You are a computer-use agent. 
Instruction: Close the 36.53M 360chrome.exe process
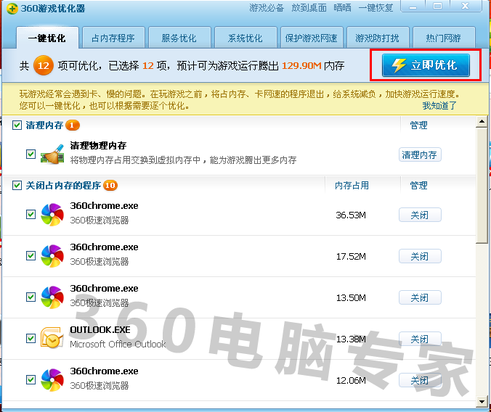coord(420,215)
